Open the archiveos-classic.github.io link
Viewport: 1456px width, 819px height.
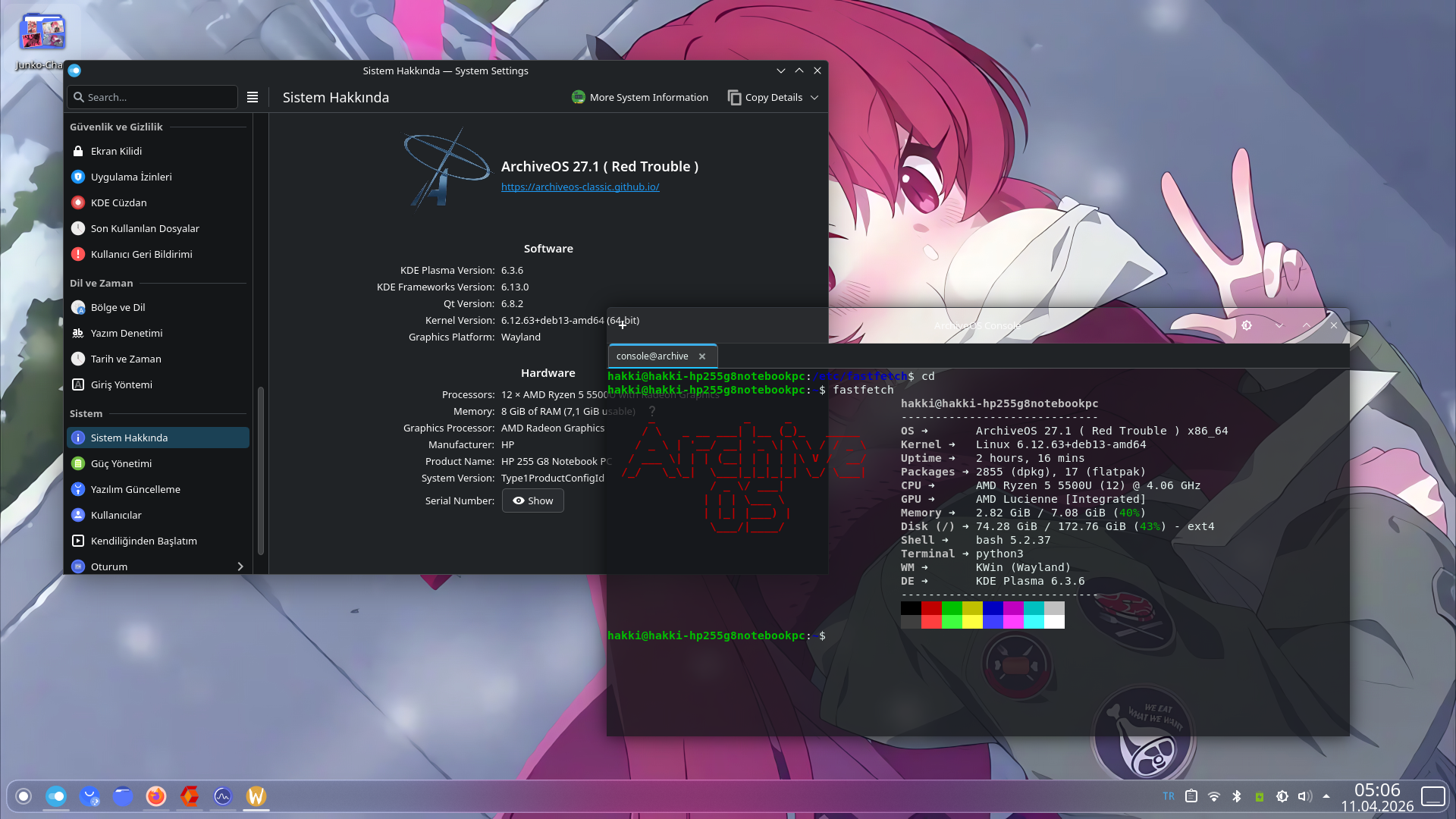580,187
